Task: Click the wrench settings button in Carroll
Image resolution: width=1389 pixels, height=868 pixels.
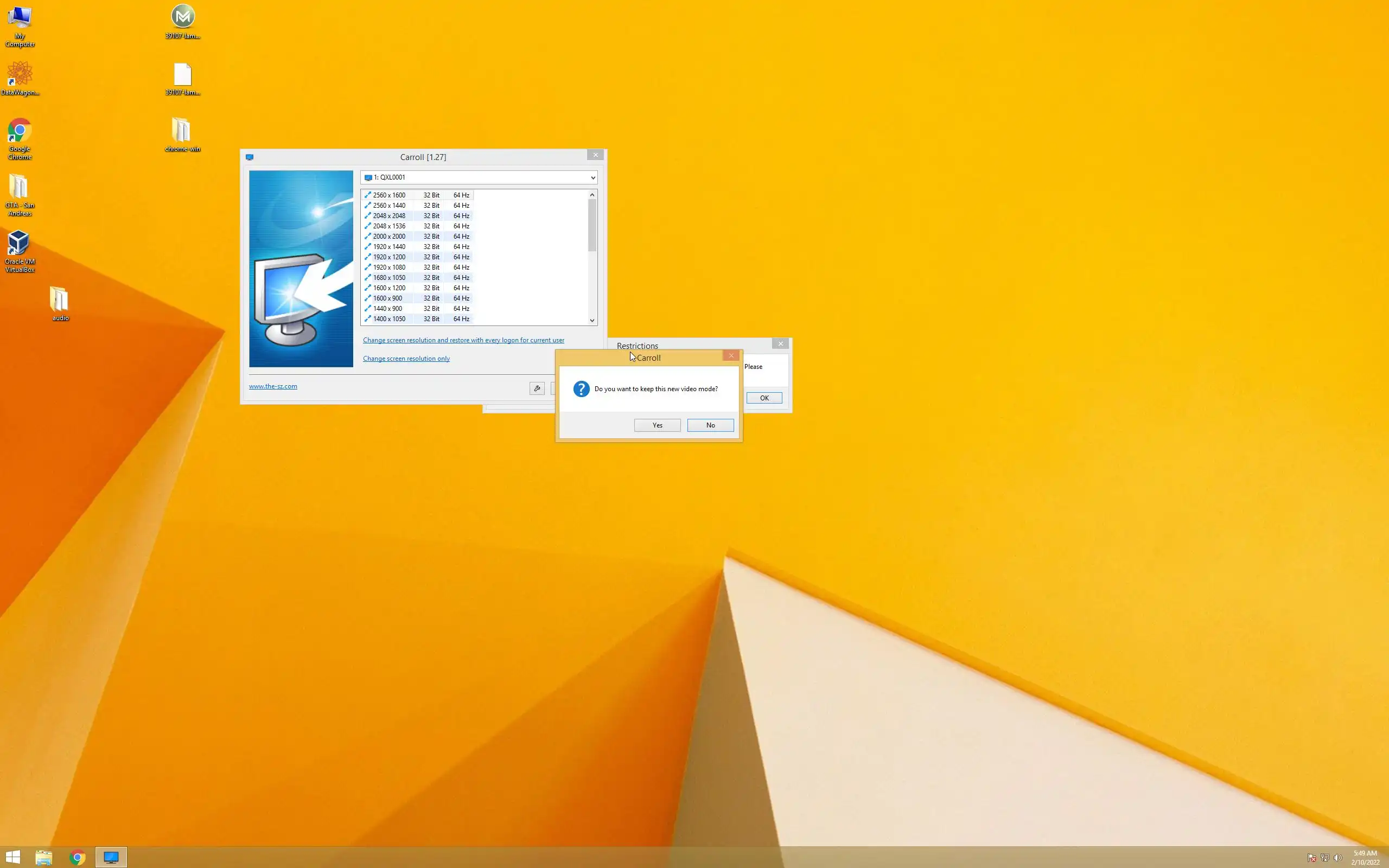Action: pyautogui.click(x=537, y=388)
